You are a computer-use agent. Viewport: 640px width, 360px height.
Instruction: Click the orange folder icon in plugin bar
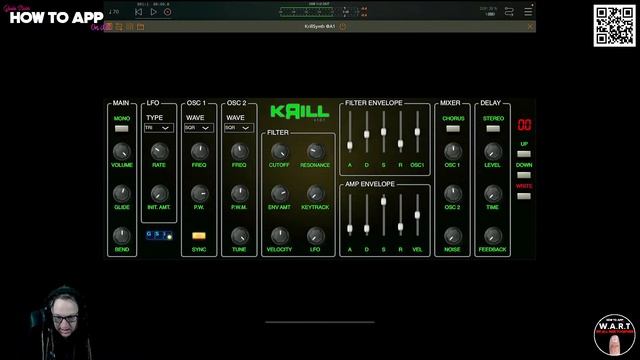tap(140, 27)
